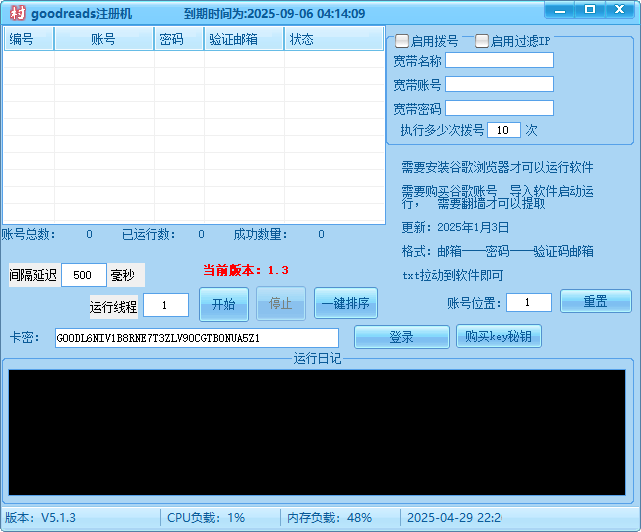Select the 密码 column header
This screenshot has height=532, width=641.
[x=179, y=39]
